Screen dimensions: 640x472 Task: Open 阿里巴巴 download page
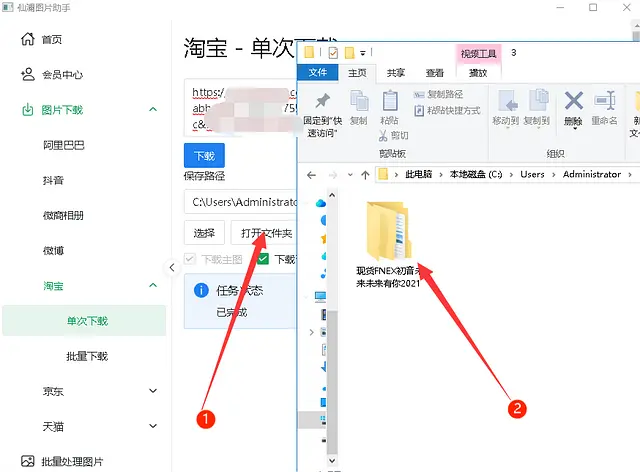pyautogui.click(x=64, y=145)
